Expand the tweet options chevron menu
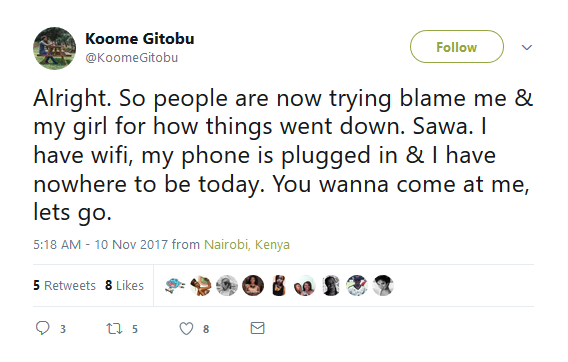Viewport: 568px width, 362px height. coord(526,47)
